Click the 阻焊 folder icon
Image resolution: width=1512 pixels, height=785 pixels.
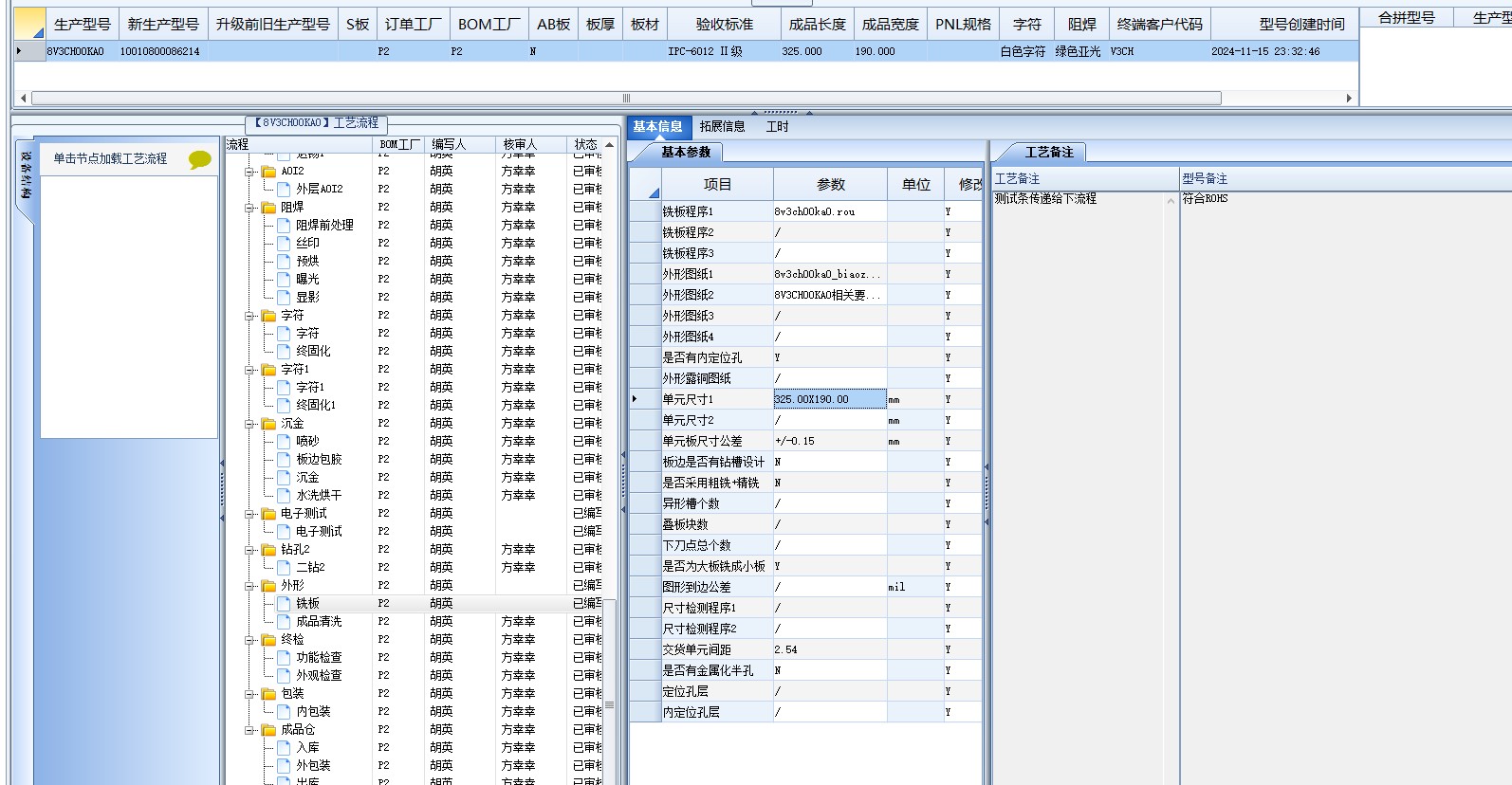coord(268,208)
